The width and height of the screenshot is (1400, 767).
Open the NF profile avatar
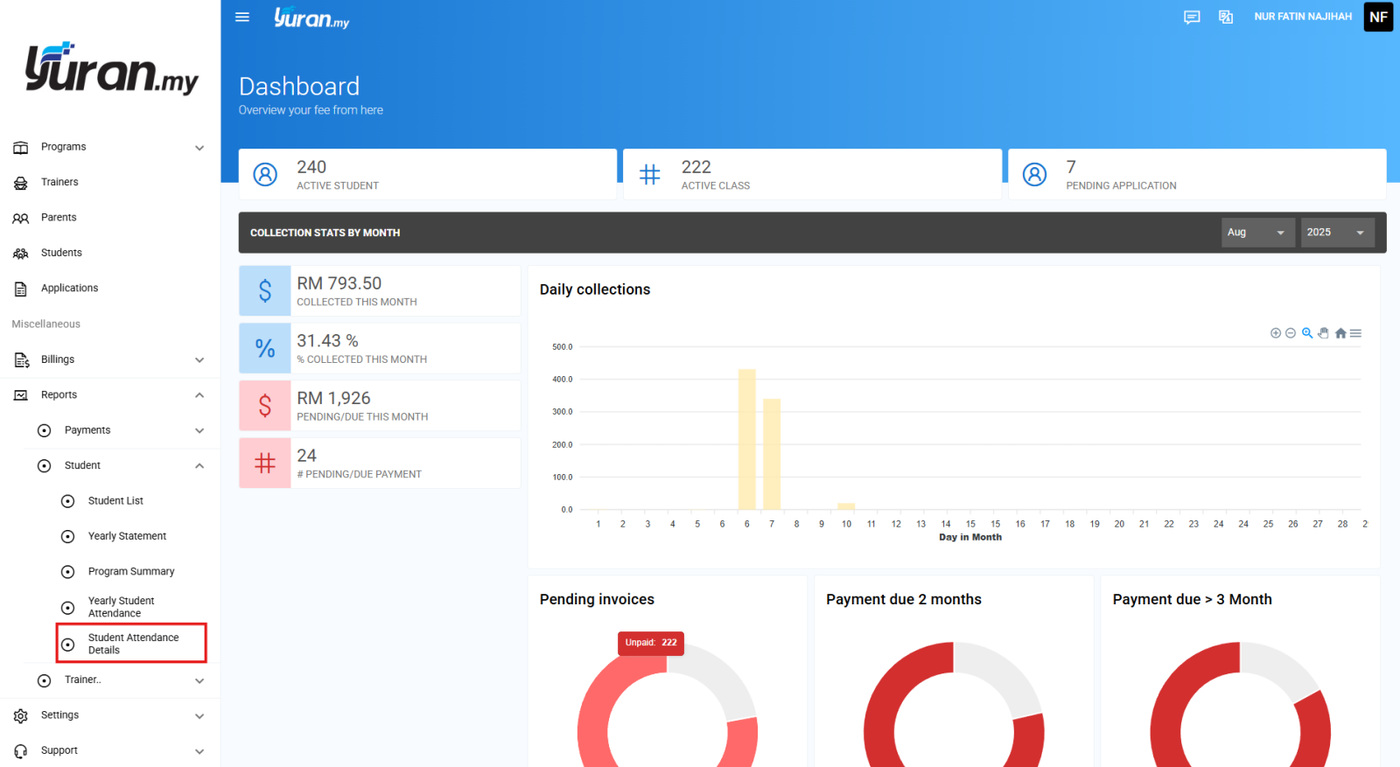point(1378,17)
